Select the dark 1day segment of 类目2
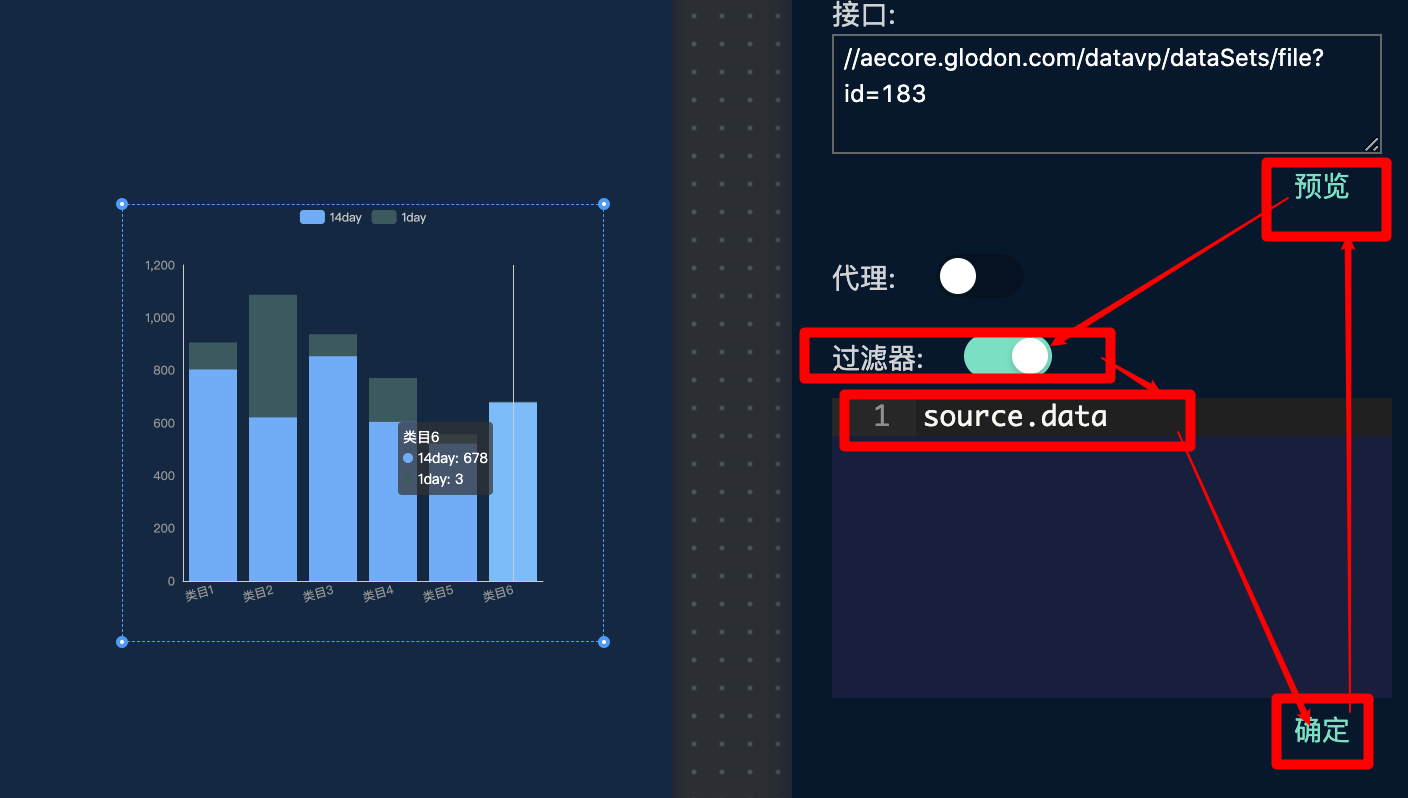Viewport: 1408px width, 798px height. coord(273,355)
